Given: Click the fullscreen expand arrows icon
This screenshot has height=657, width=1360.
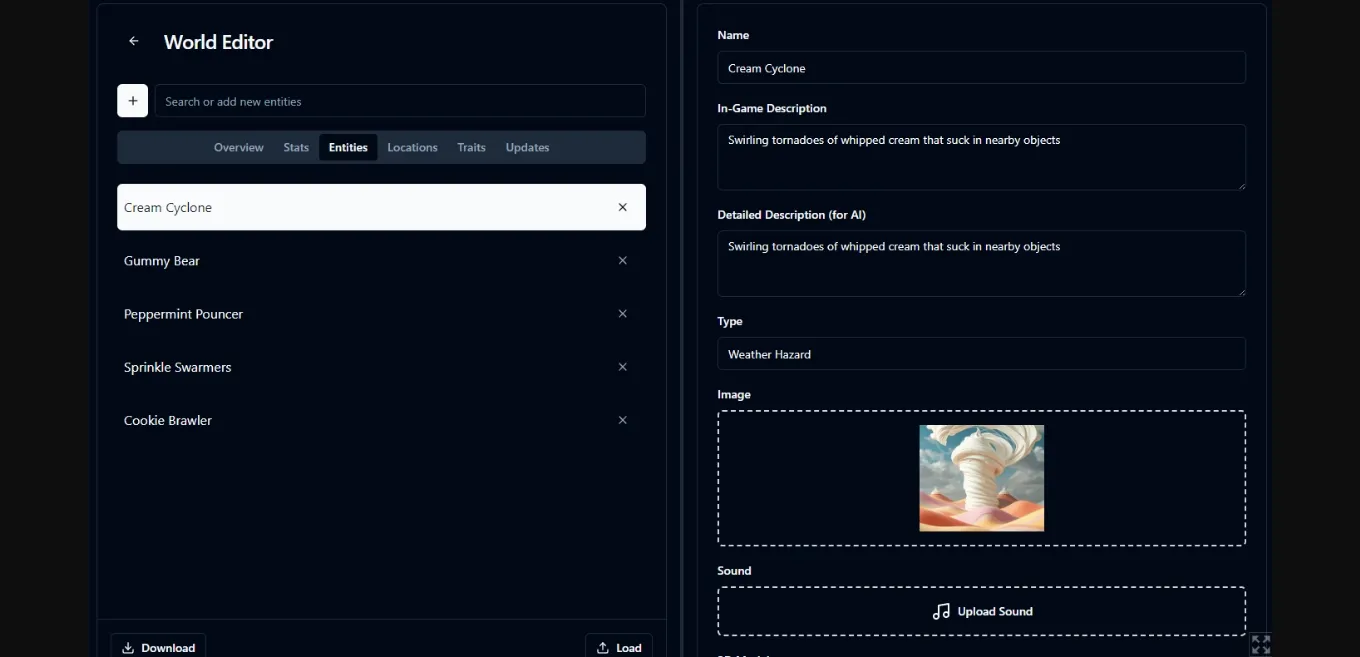Looking at the screenshot, I should click(x=1260, y=644).
